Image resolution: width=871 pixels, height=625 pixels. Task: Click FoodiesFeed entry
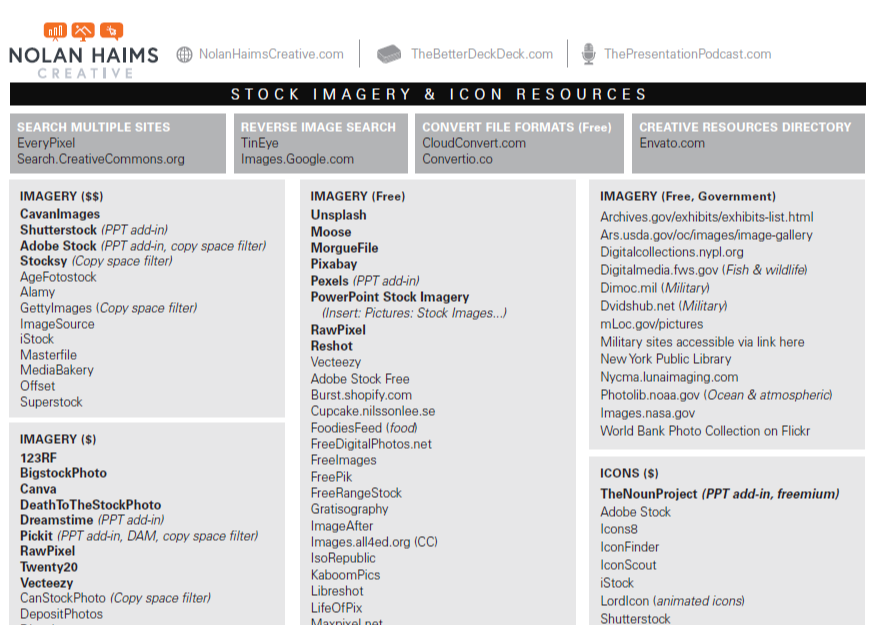click(x=346, y=428)
